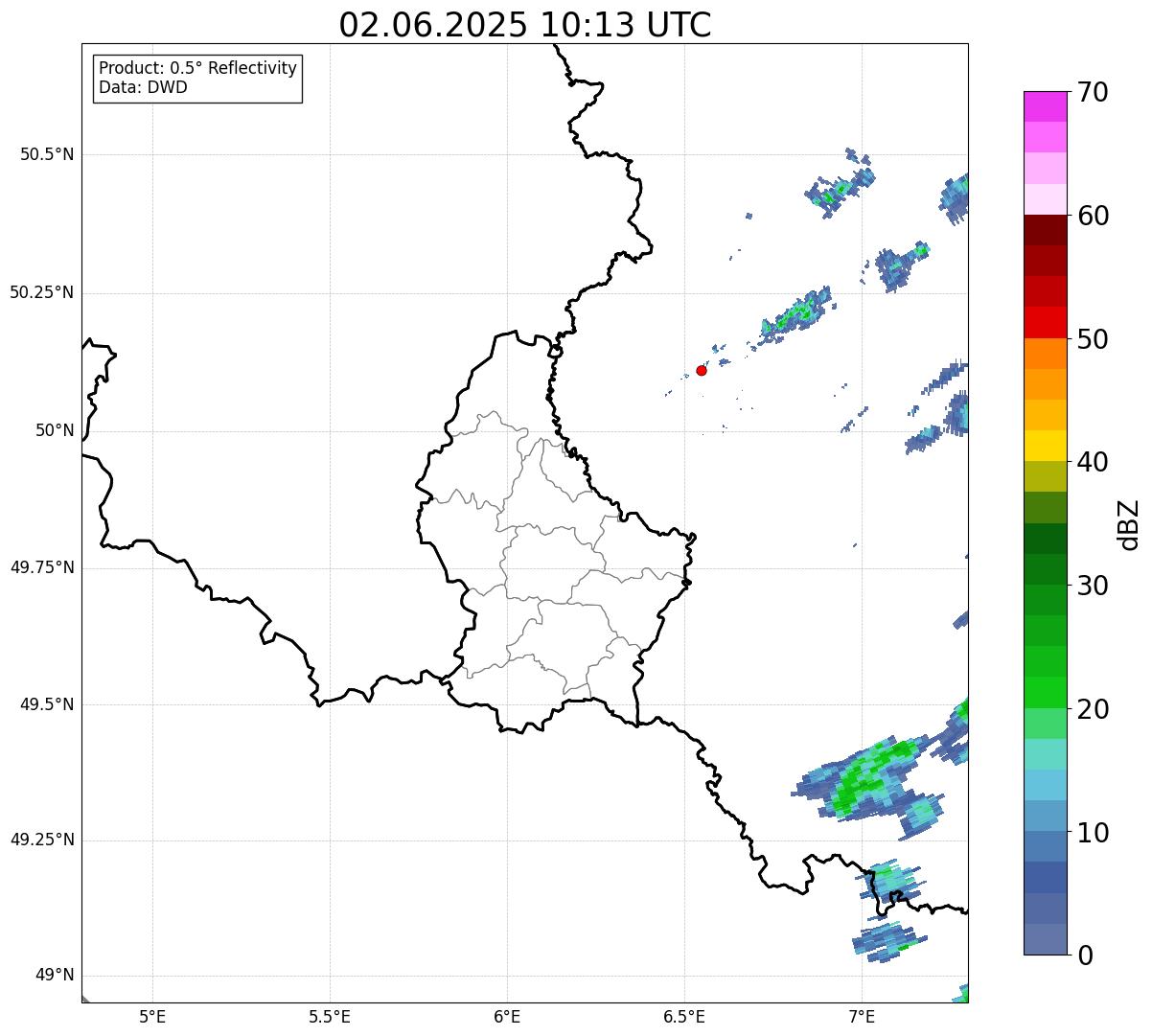Click the longitude label 5°E
The image size is (1152, 1036).
click(152, 1017)
